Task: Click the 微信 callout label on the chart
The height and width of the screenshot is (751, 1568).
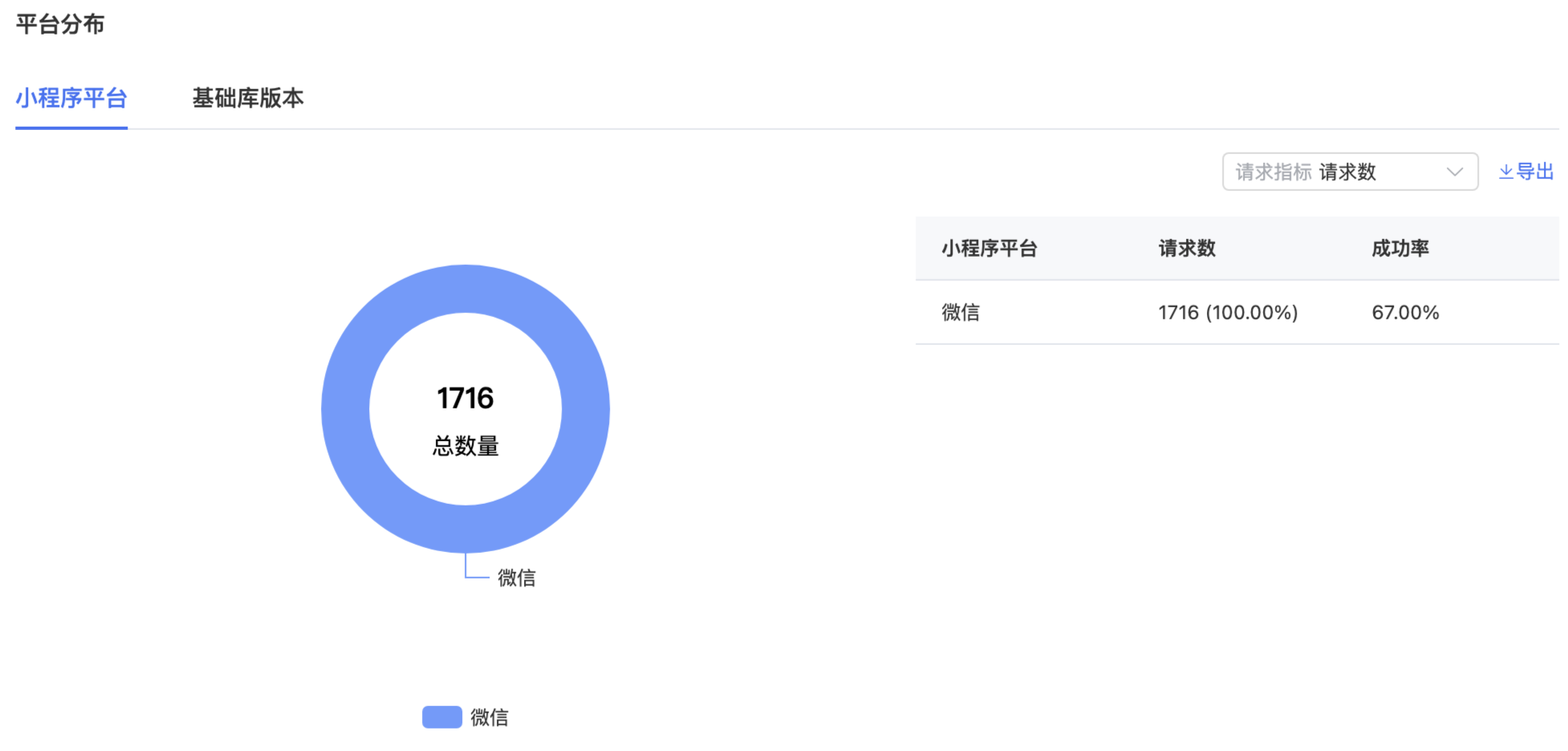Action: 516,578
